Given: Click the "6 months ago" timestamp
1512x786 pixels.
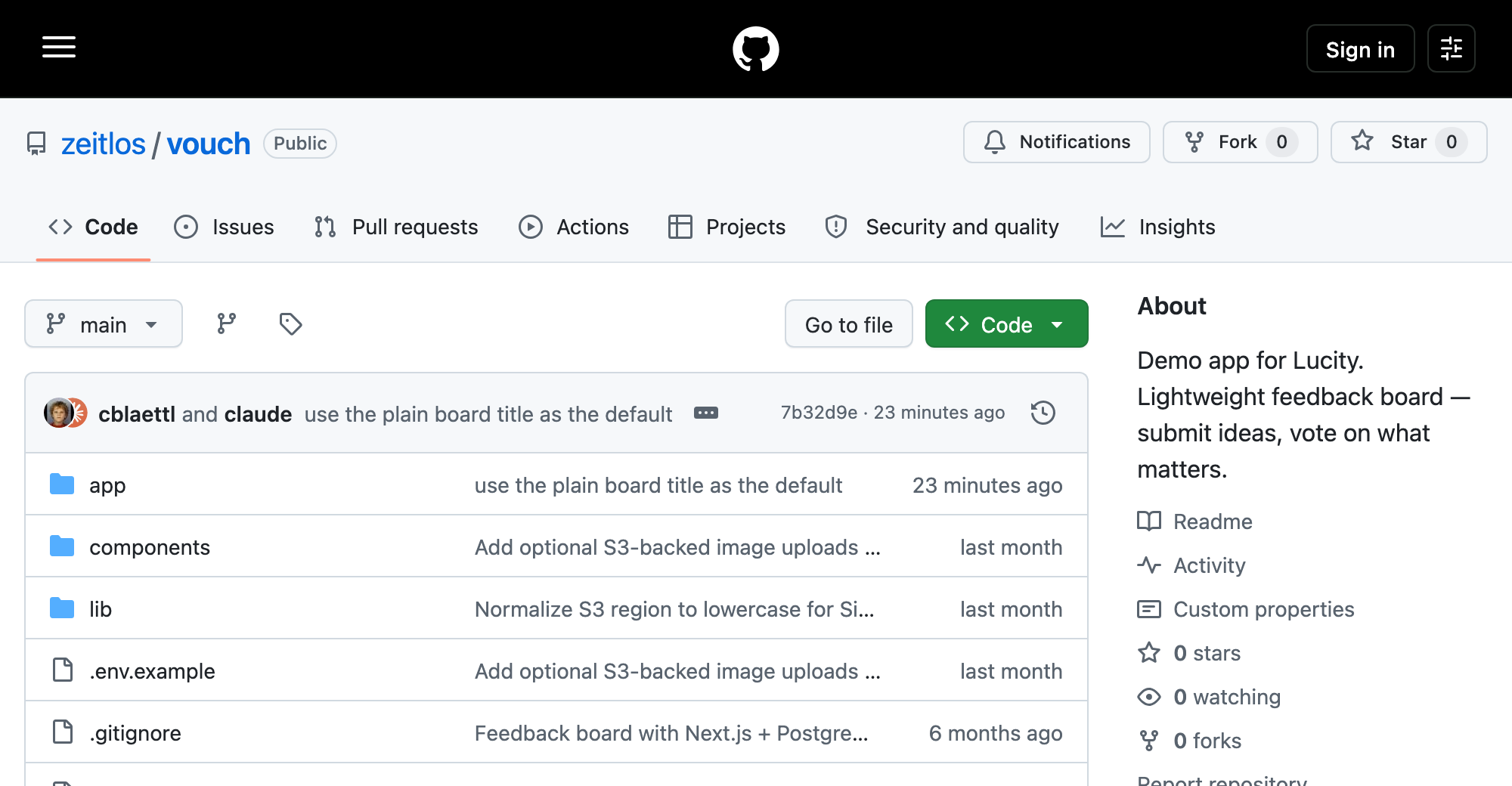Looking at the screenshot, I should [996, 733].
